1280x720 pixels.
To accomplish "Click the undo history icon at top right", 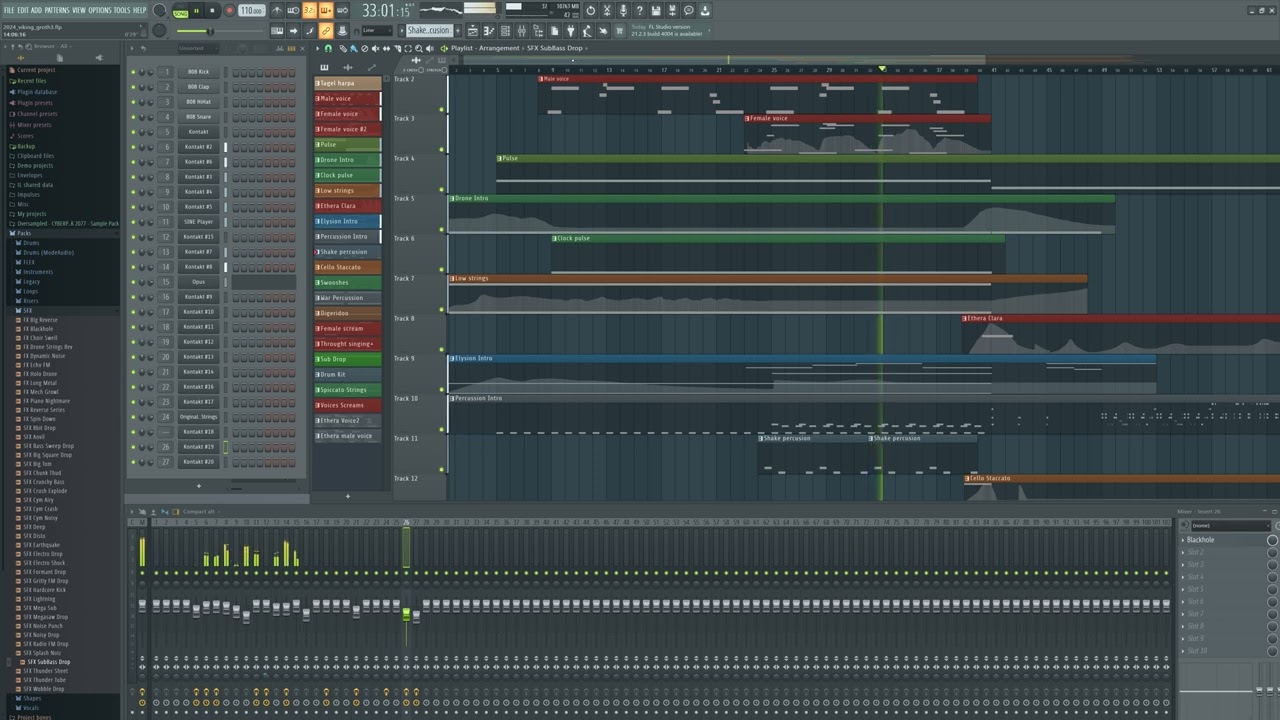I will tap(590, 11).
